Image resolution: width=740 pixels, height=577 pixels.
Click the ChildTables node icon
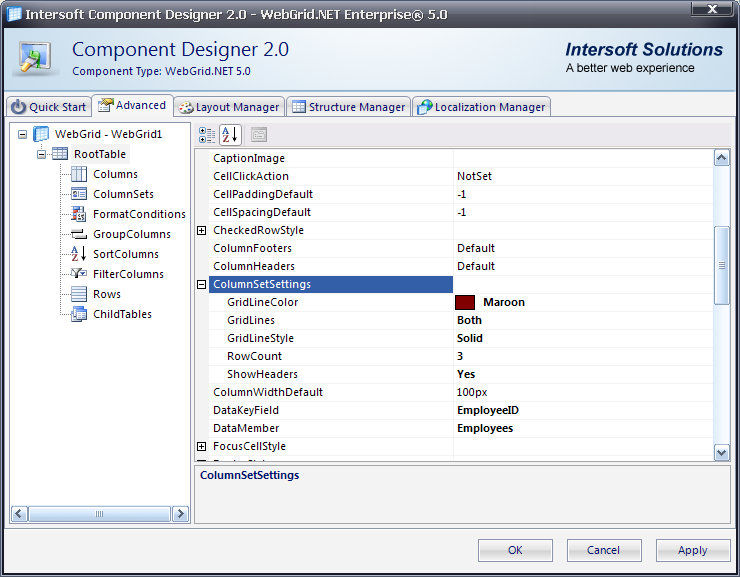click(79, 314)
